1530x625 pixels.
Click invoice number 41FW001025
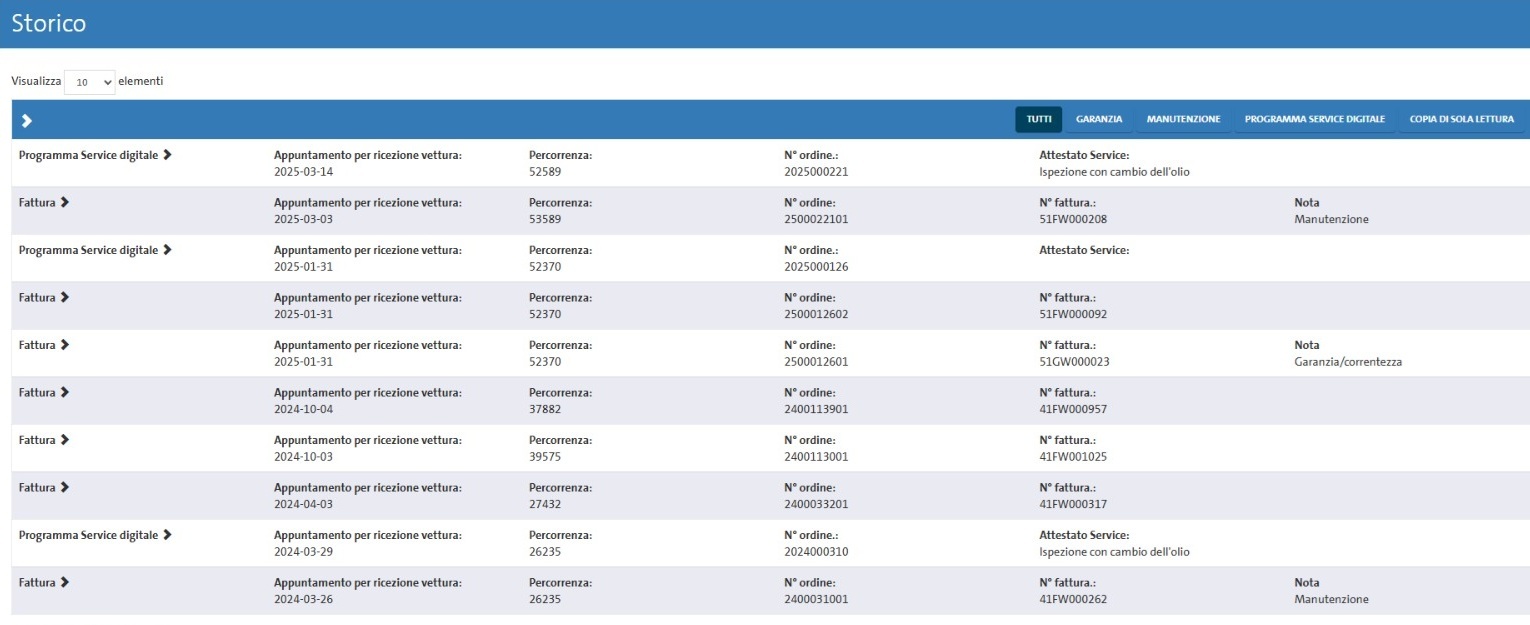1073,457
